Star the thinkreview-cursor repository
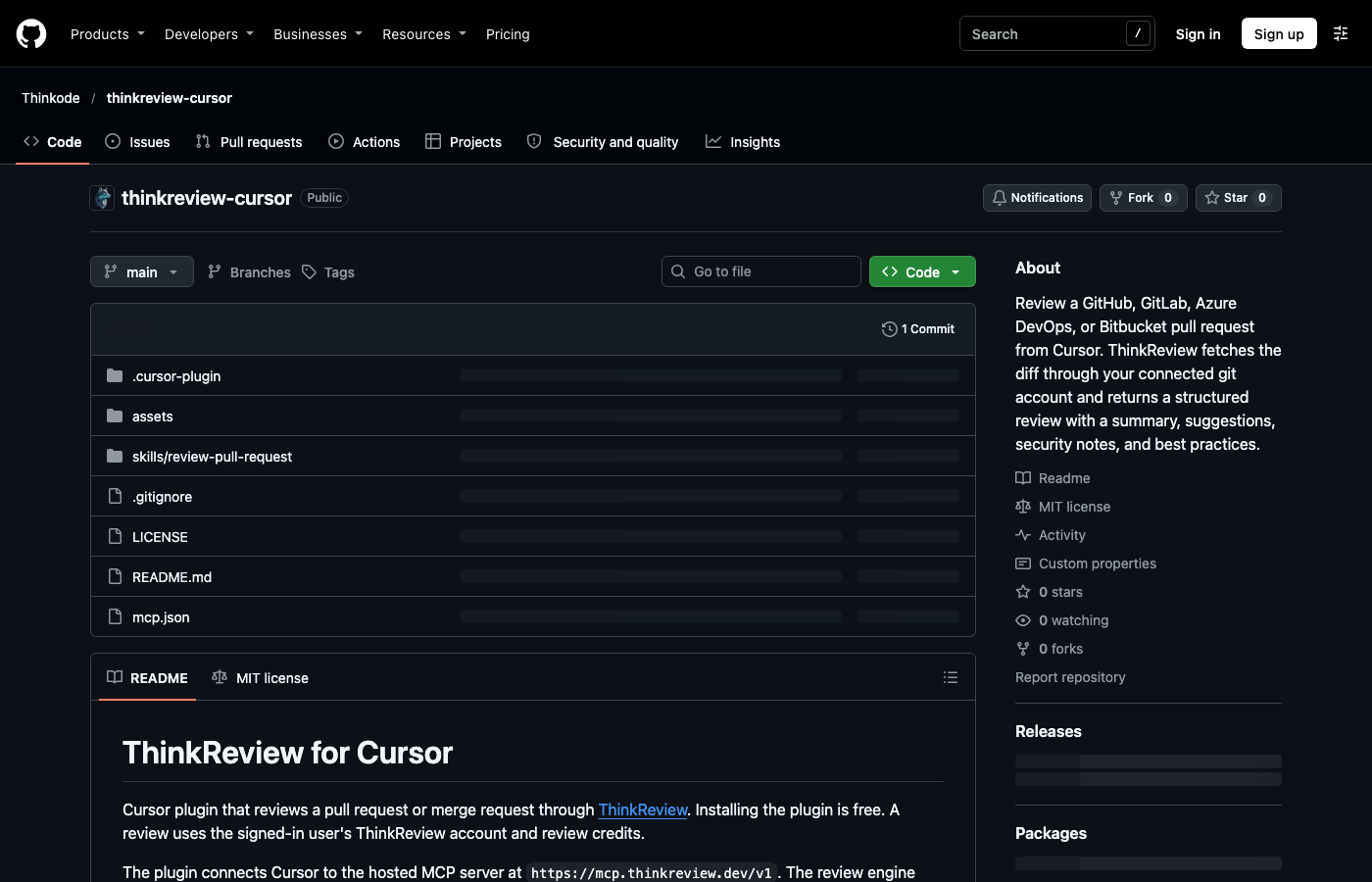1372x882 pixels. point(1238,198)
